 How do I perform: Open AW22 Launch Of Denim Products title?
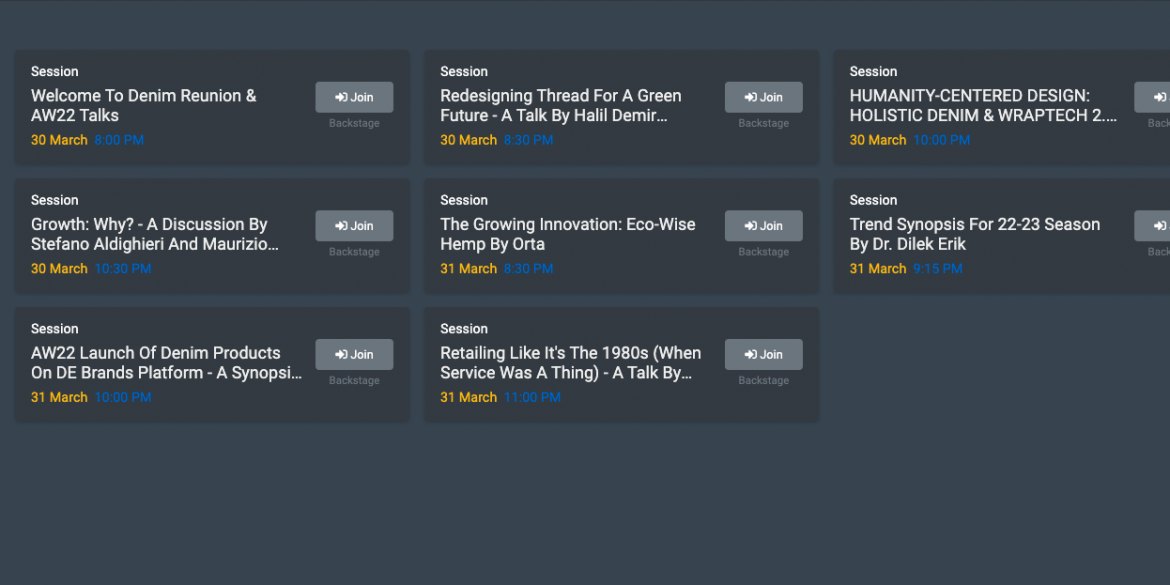166,363
